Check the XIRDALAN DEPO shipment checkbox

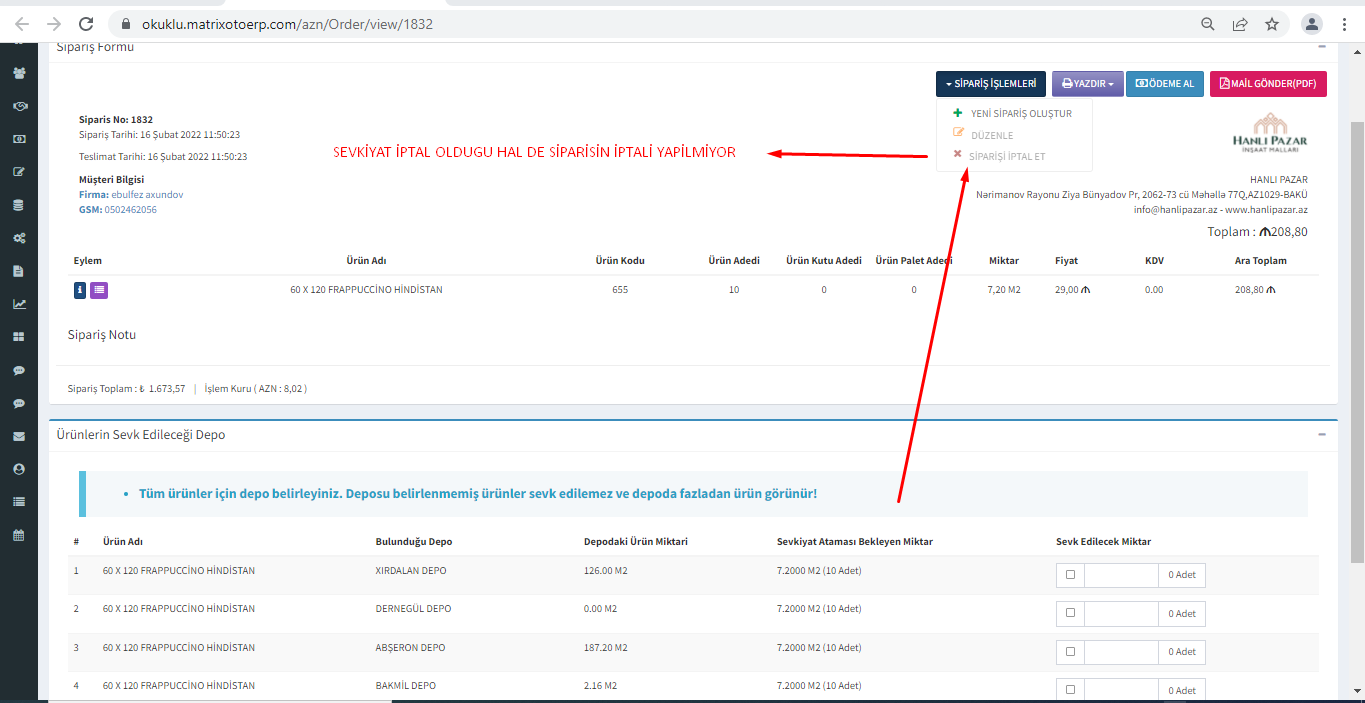point(1070,575)
